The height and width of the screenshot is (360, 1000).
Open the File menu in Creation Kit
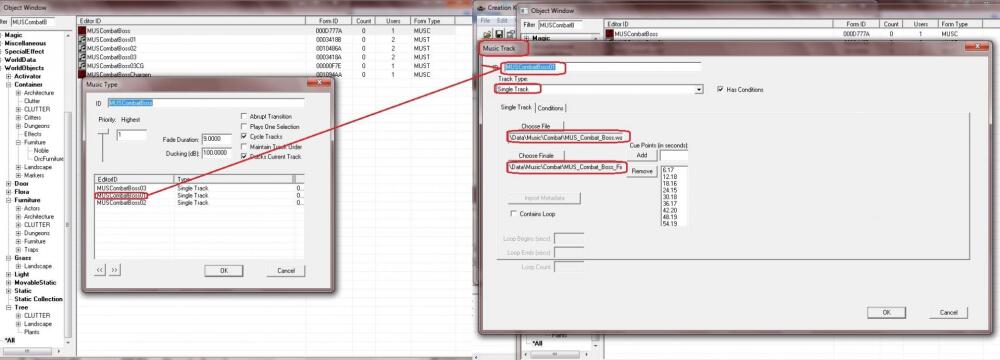(x=485, y=20)
